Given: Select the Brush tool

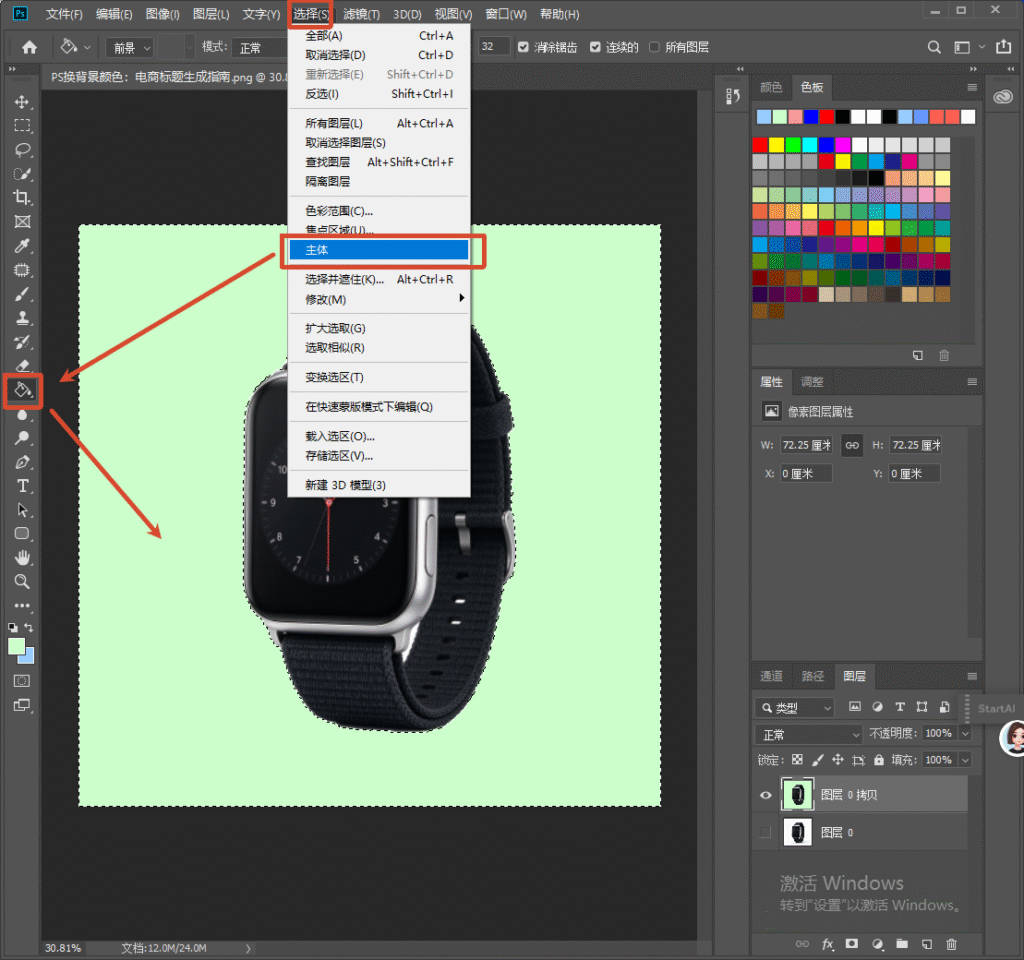Looking at the screenshot, I should click(22, 294).
